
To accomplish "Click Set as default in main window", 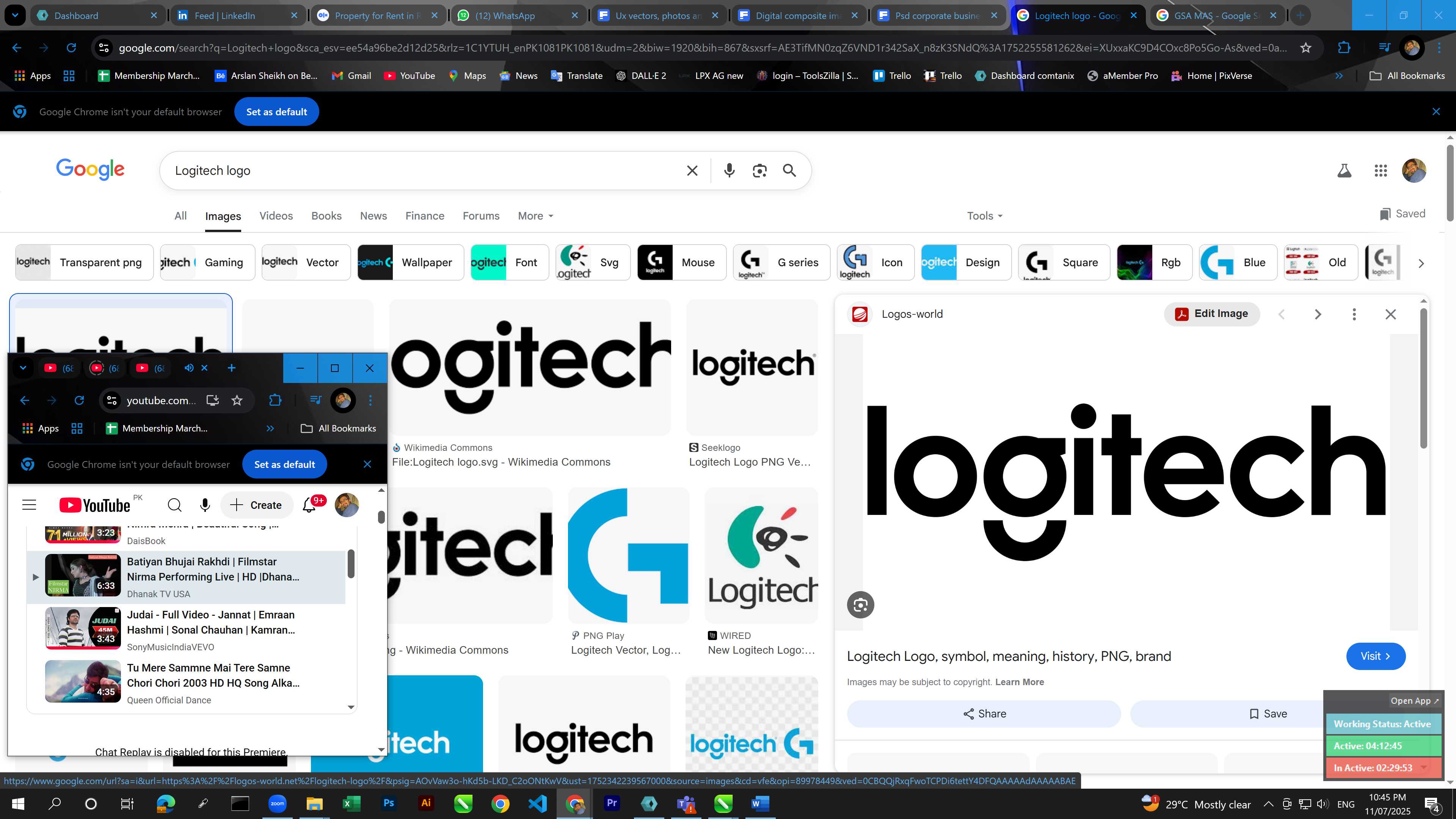I will 276,112.
